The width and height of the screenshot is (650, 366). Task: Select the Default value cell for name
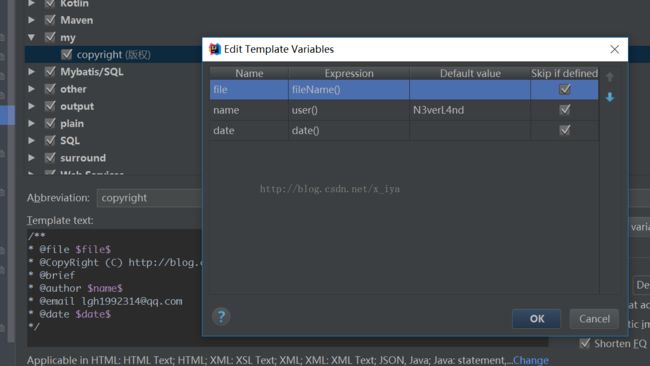point(470,110)
